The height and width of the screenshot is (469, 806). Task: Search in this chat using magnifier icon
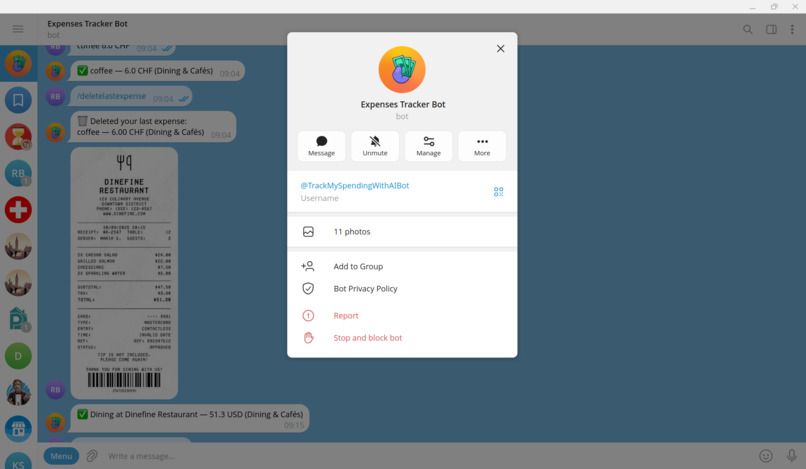tap(747, 29)
